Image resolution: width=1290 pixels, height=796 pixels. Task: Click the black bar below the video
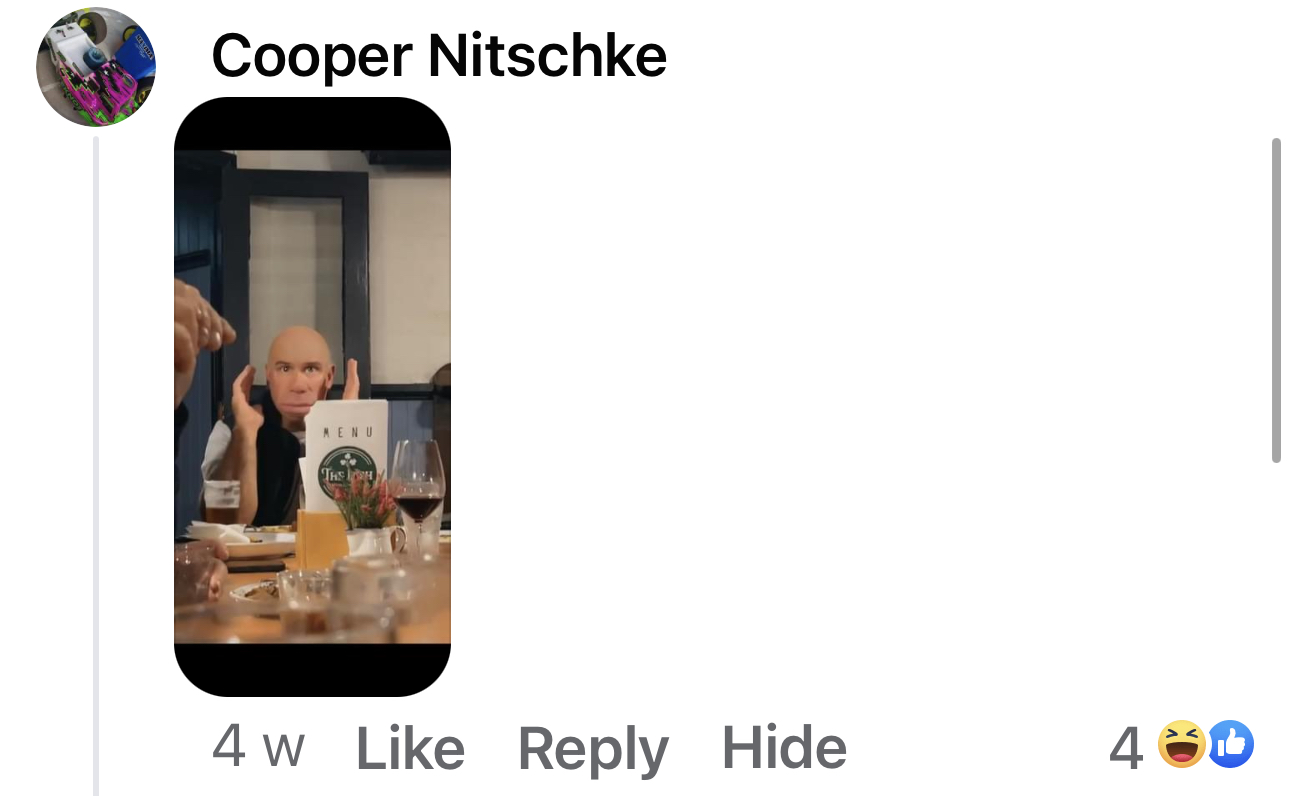pyautogui.click(x=312, y=670)
